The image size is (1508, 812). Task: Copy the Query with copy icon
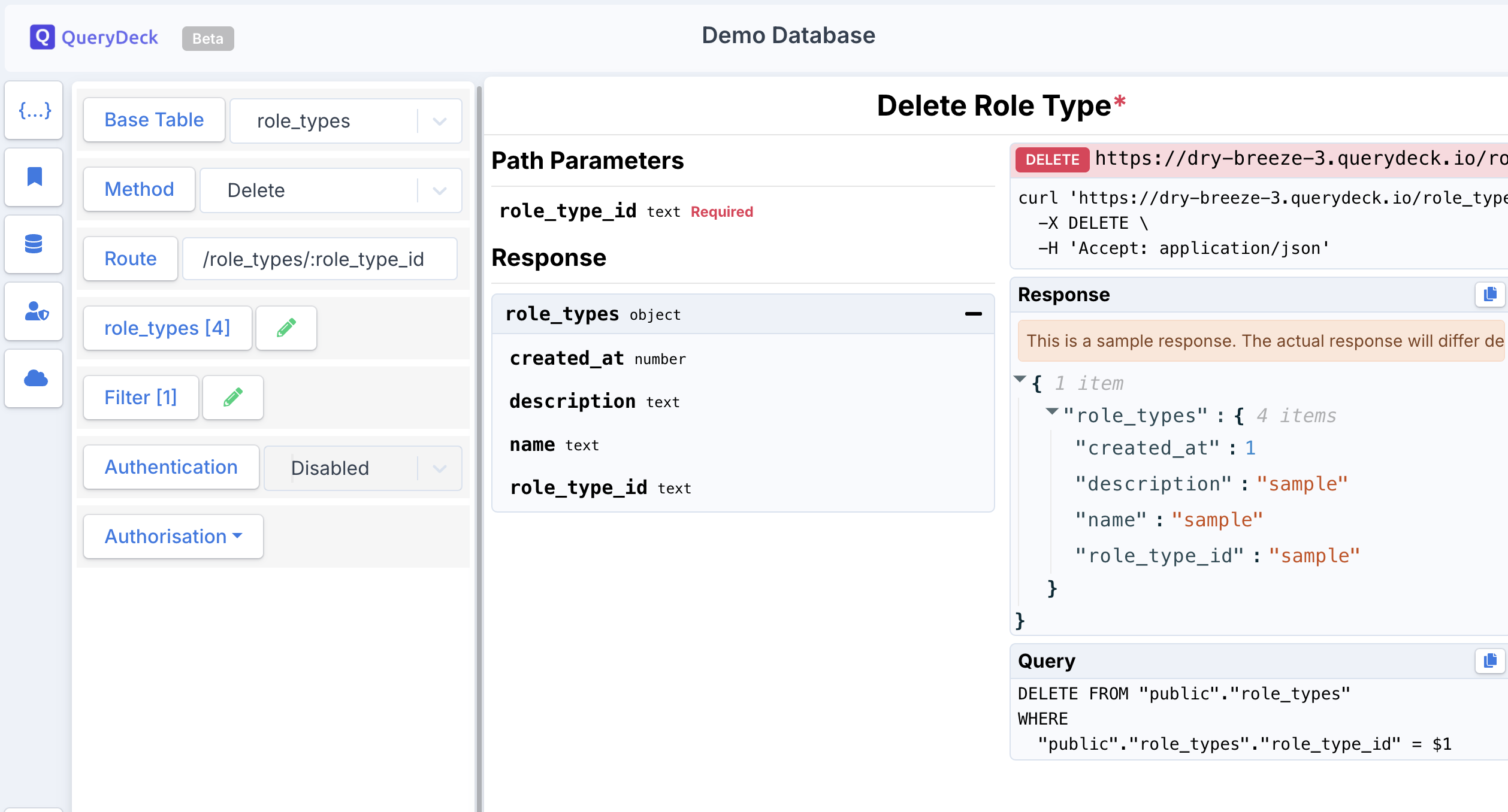1489,661
